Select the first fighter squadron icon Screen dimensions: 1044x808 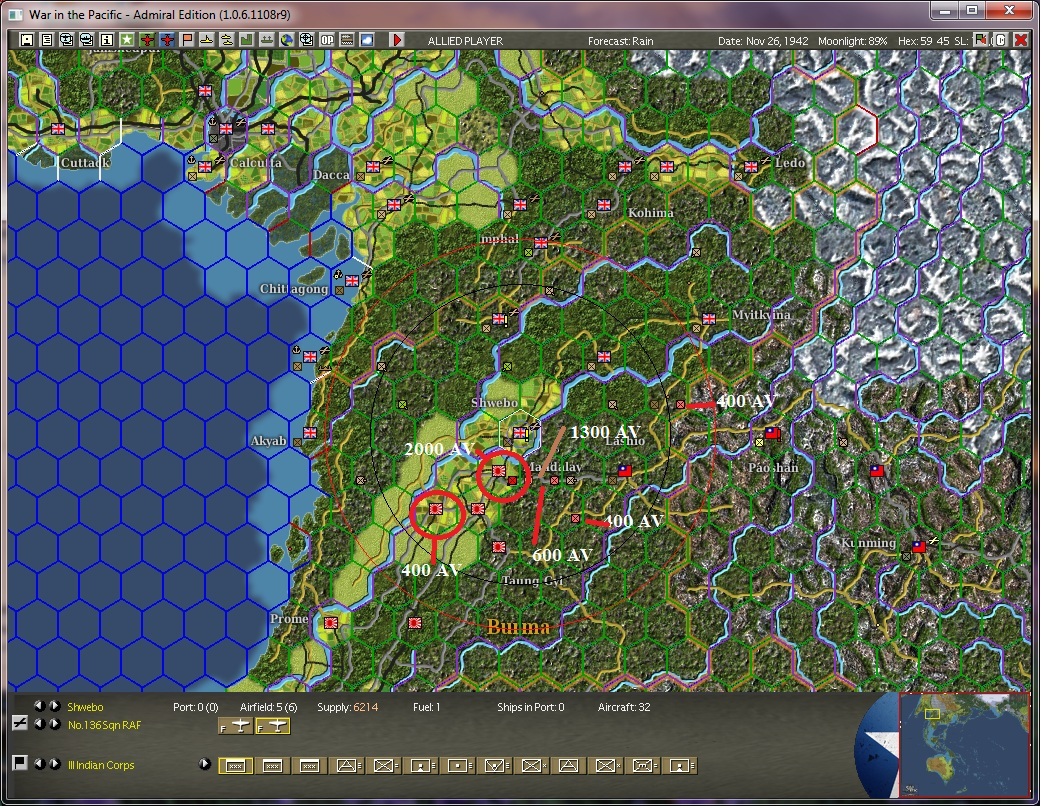tap(236, 726)
